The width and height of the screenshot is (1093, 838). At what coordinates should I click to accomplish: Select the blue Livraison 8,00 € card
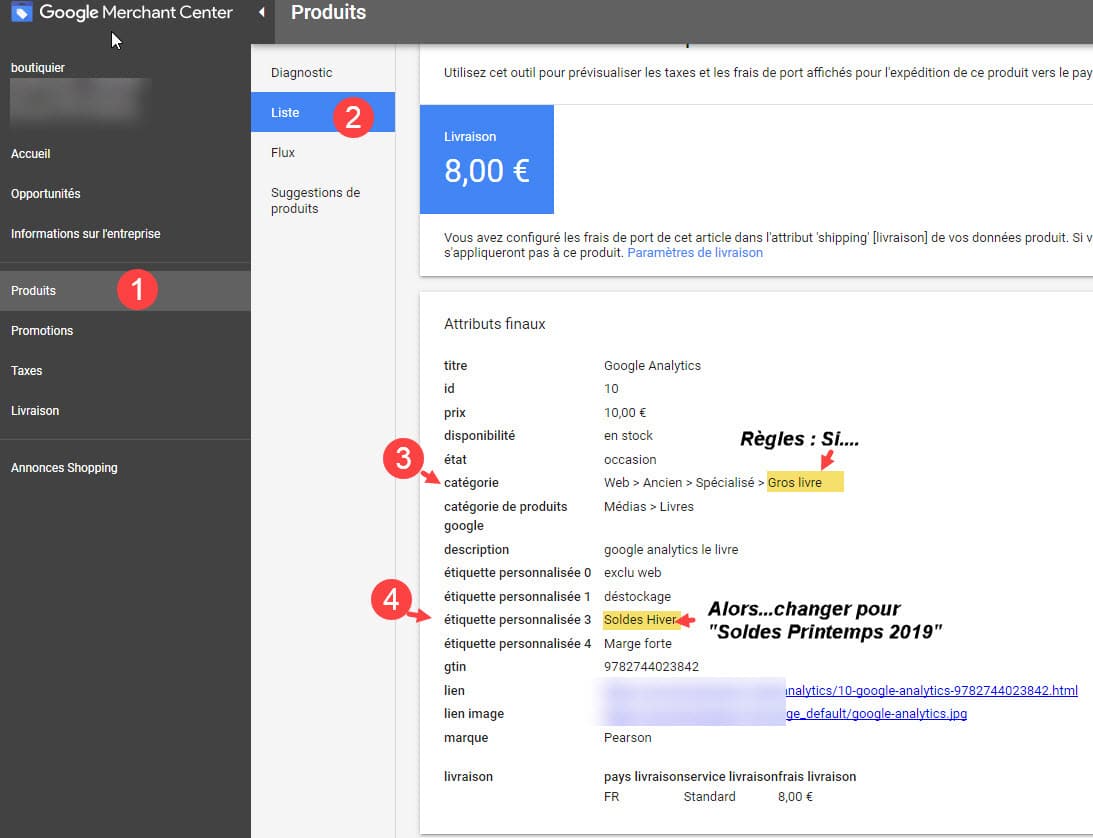[487, 159]
